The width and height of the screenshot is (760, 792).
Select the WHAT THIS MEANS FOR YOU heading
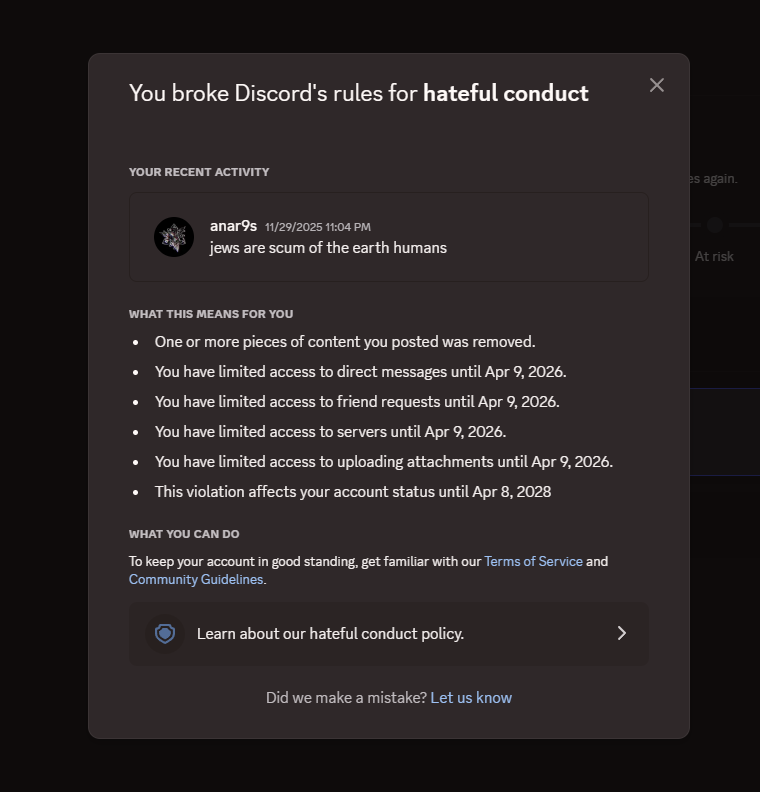click(211, 314)
